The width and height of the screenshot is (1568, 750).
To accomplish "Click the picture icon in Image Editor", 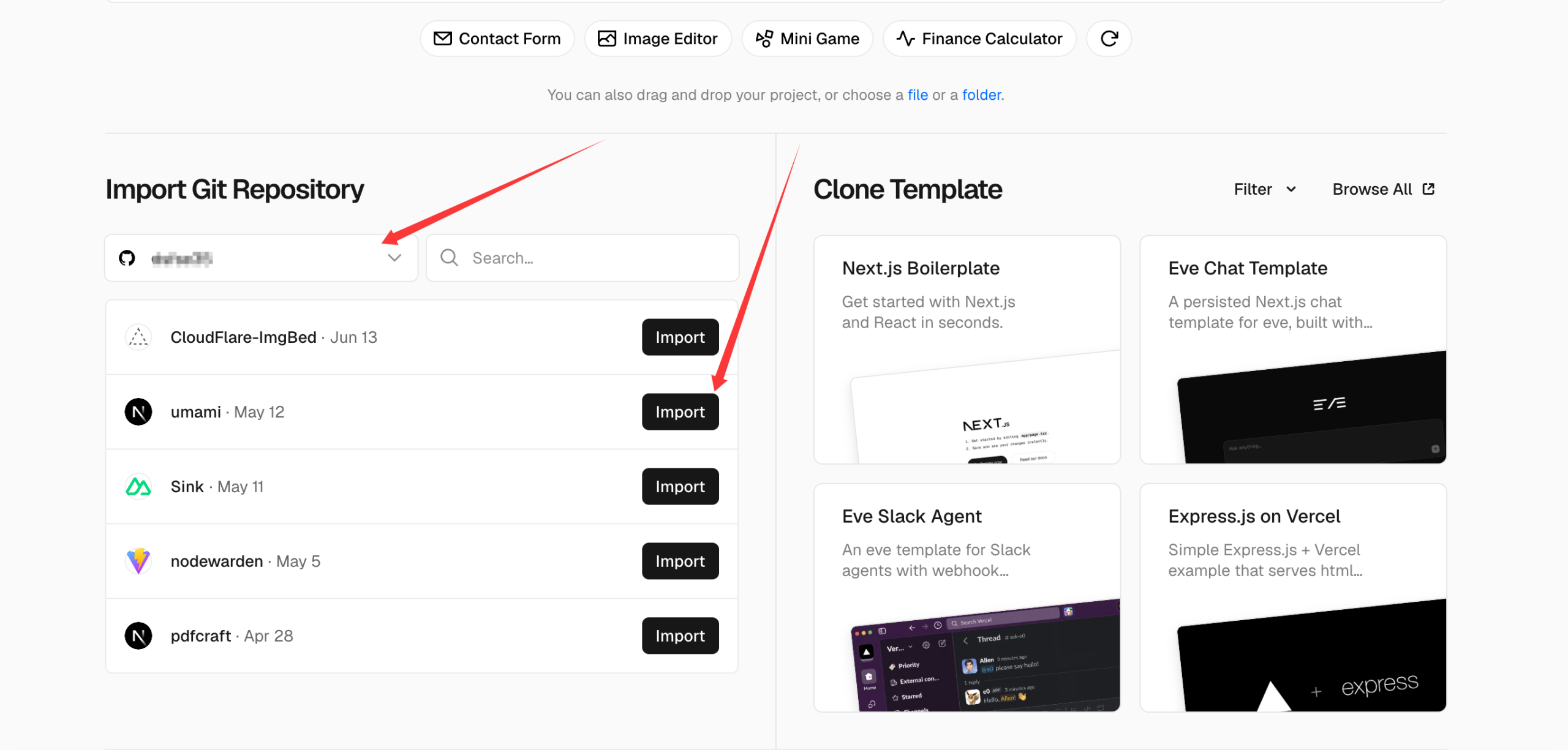I will [606, 39].
